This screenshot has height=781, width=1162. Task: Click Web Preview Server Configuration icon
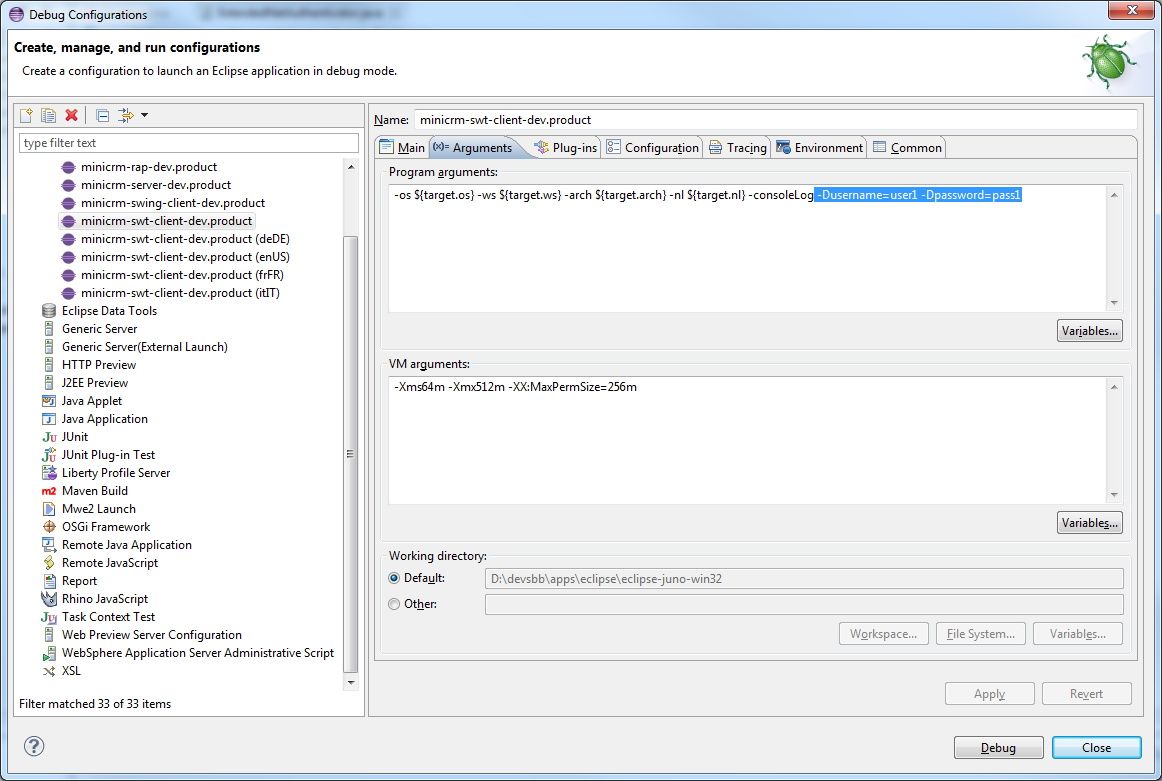point(49,635)
